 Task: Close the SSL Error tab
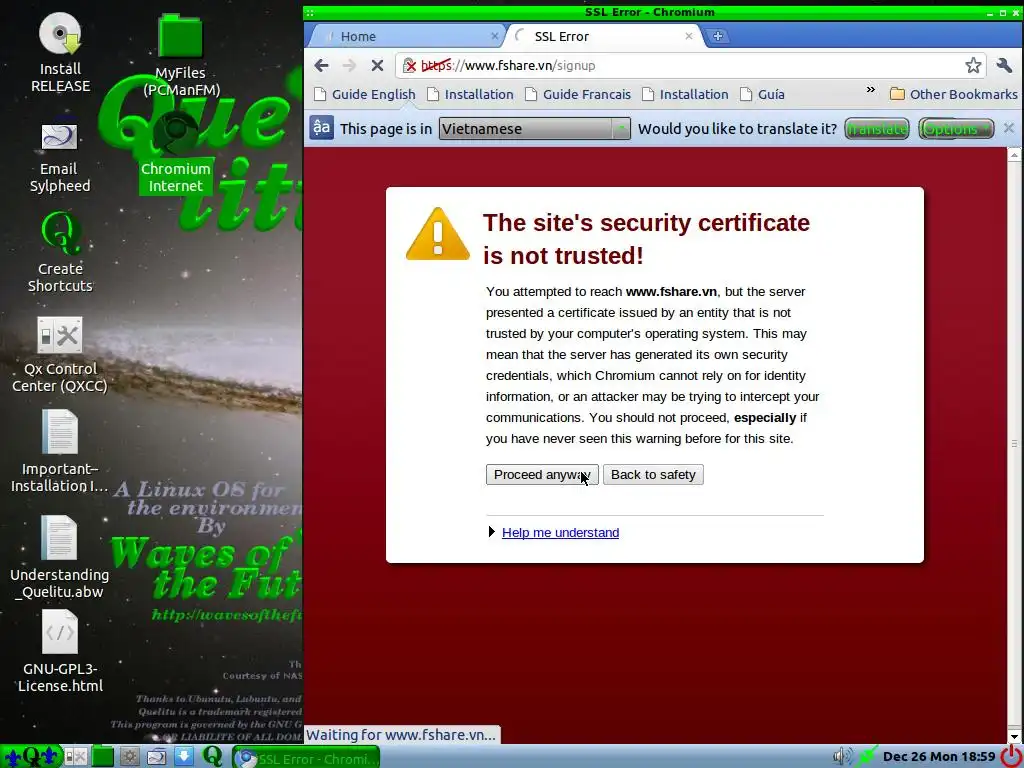pyautogui.click(x=688, y=37)
